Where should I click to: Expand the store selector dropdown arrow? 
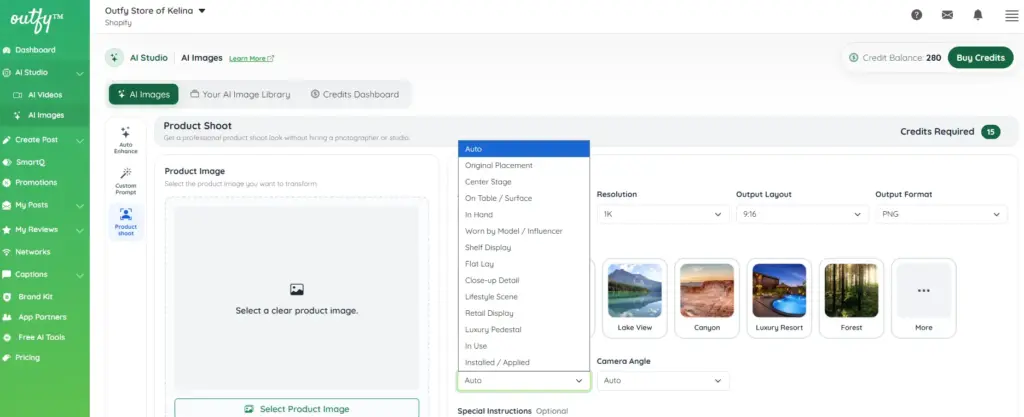[202, 11]
